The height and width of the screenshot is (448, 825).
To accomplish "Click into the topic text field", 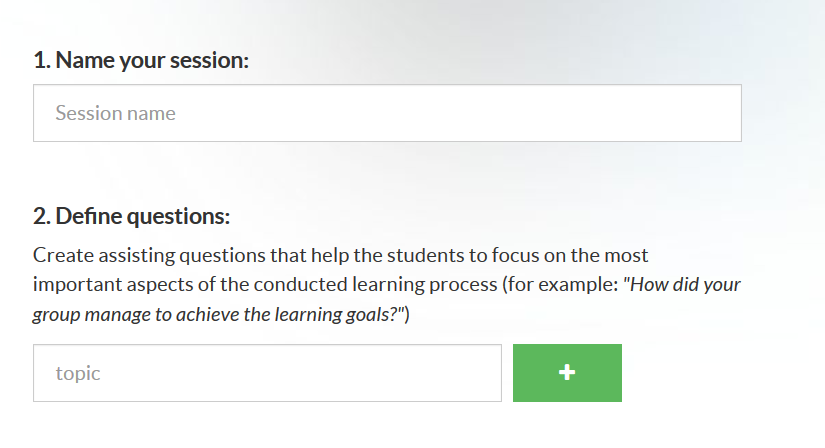I will pyautogui.click(x=267, y=373).
